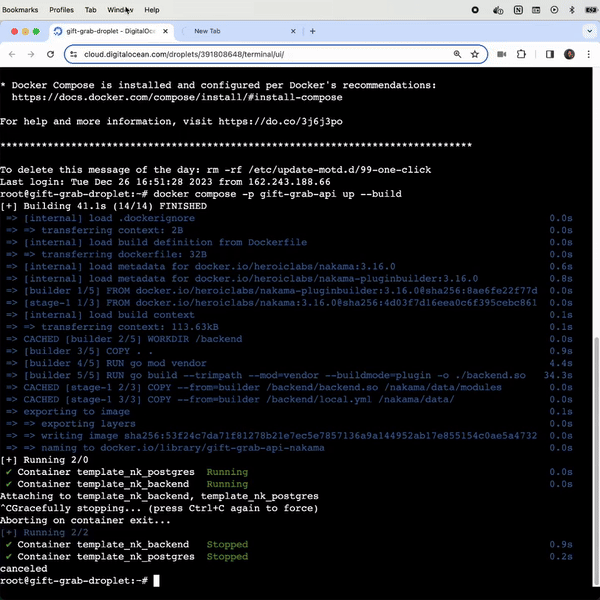
Task: Open a new browser tab
Action: [x=313, y=31]
